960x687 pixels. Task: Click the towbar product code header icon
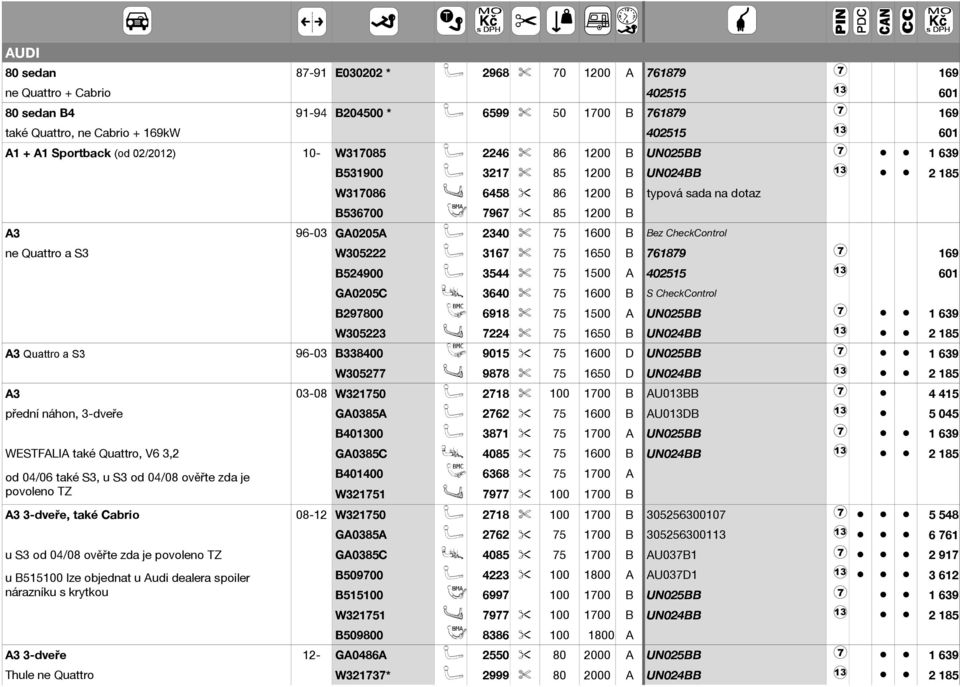384,21
